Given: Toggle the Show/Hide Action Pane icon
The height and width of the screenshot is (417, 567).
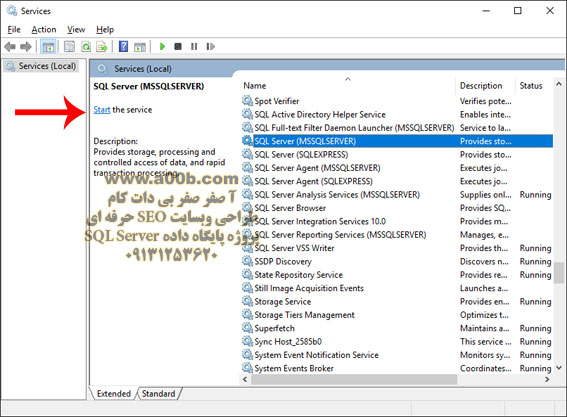Looking at the screenshot, I should coord(140,47).
